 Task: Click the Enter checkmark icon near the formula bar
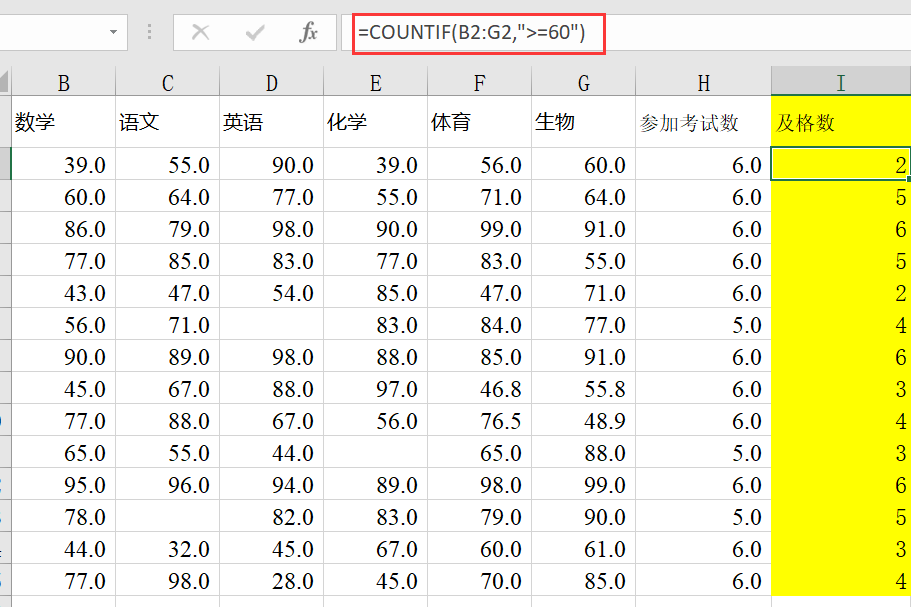(x=252, y=32)
